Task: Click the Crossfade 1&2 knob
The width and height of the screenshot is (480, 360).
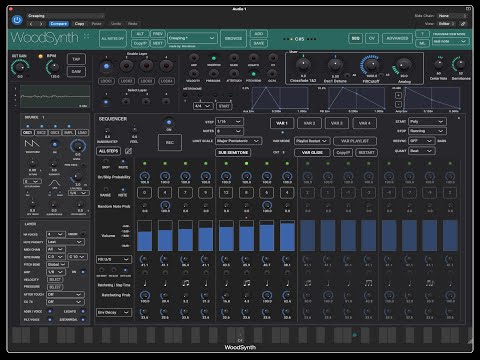Action: click(303, 65)
